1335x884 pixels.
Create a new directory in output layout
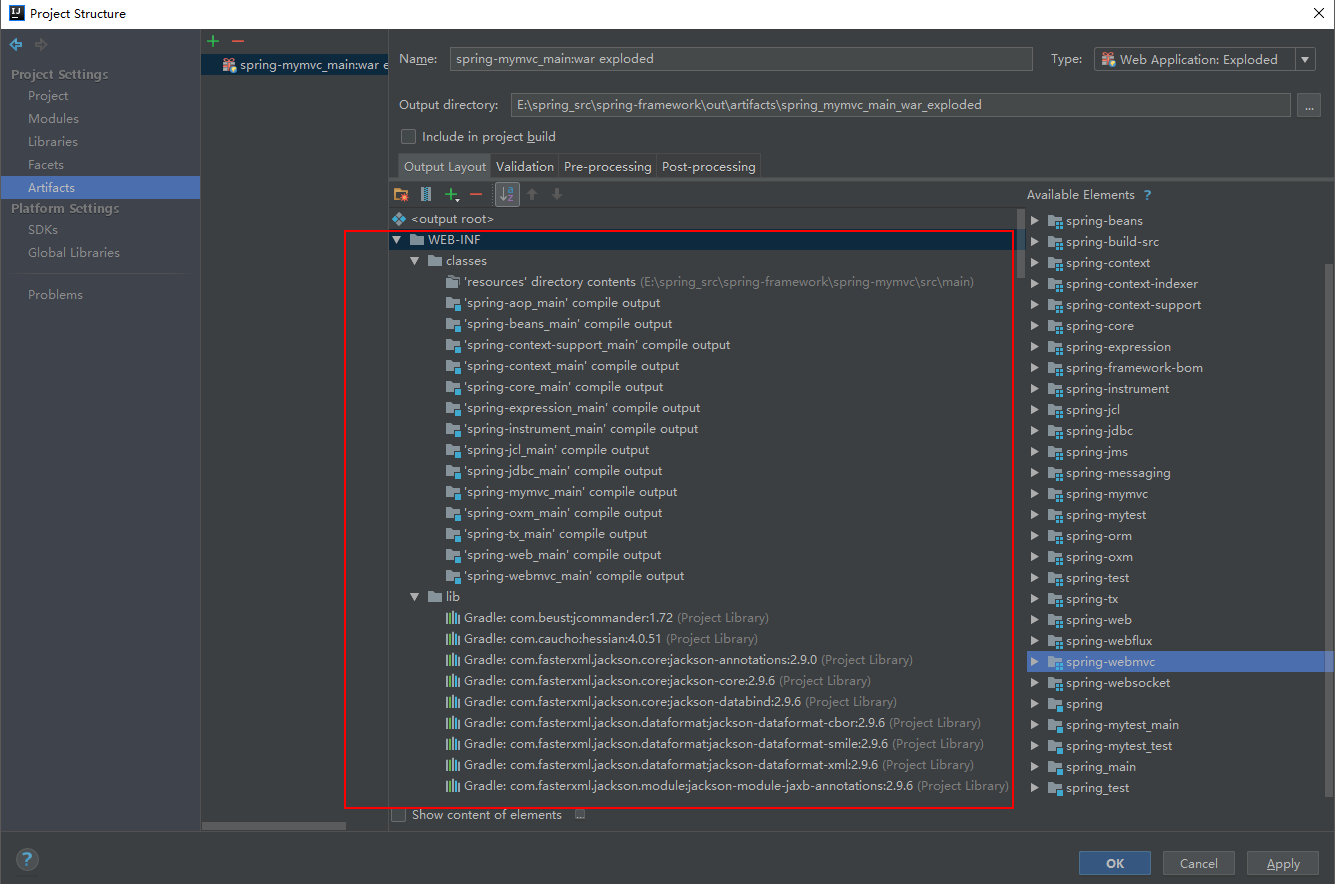[x=401, y=195]
